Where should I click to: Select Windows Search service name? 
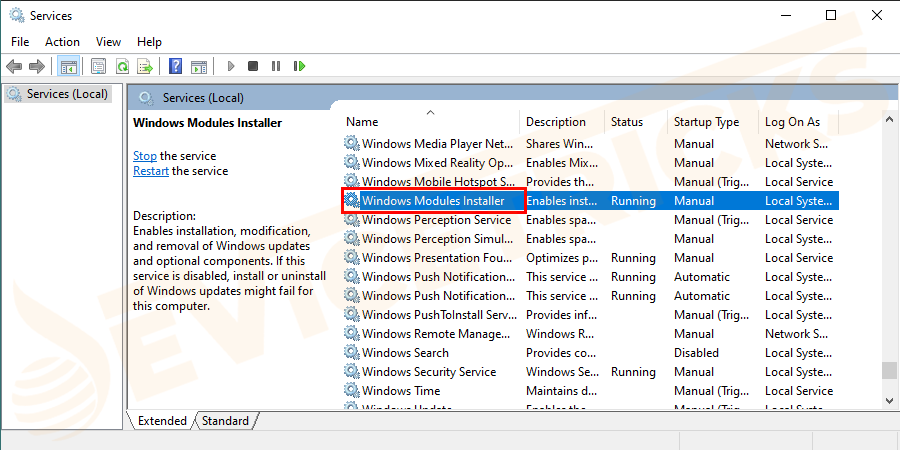405,352
